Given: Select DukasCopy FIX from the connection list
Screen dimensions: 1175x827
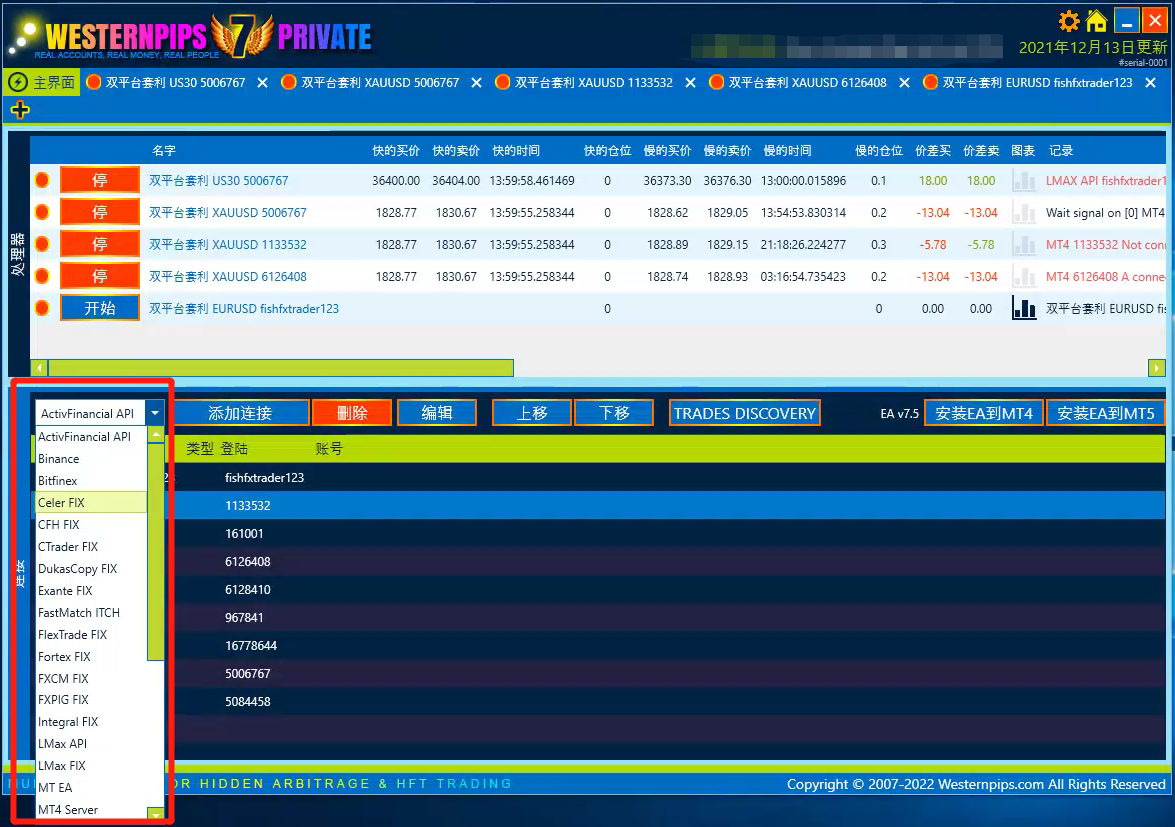Looking at the screenshot, I should pyautogui.click(x=91, y=569).
